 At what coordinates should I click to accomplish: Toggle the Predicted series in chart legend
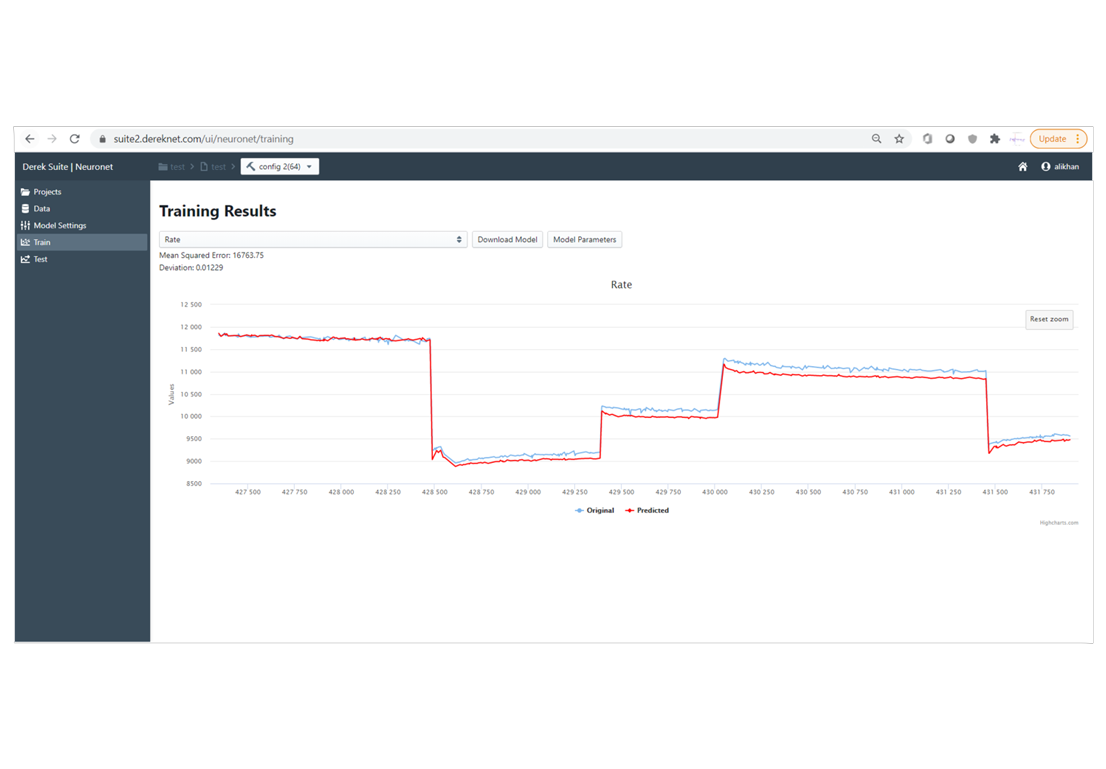tap(647, 510)
